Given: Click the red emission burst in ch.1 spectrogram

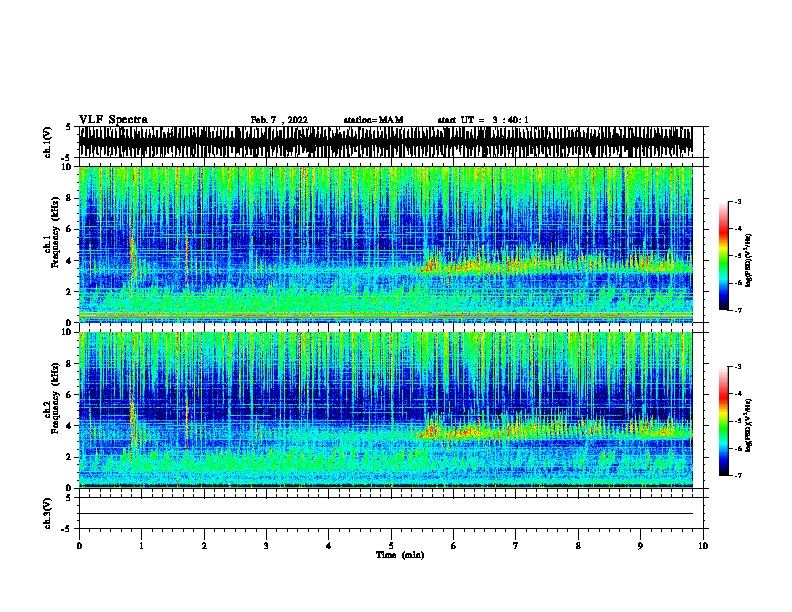Looking at the screenshot, I should pyautogui.click(x=432, y=265).
